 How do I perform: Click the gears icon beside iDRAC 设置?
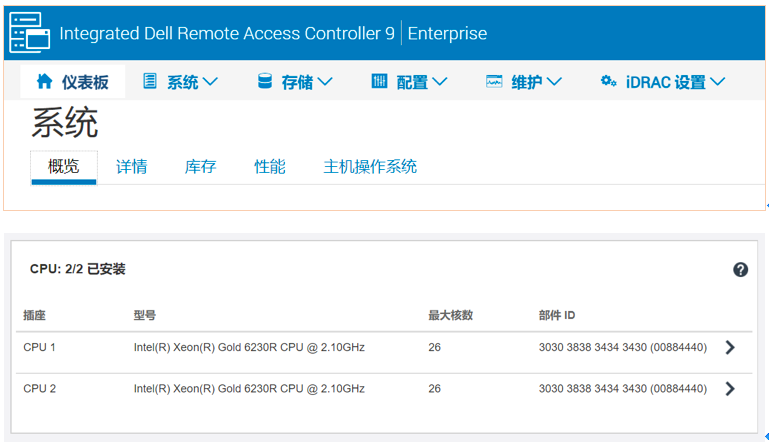click(x=609, y=81)
